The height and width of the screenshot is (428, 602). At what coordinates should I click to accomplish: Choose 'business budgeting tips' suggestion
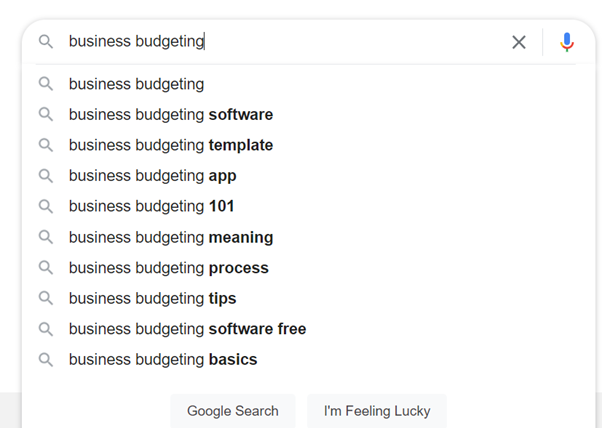(x=152, y=298)
